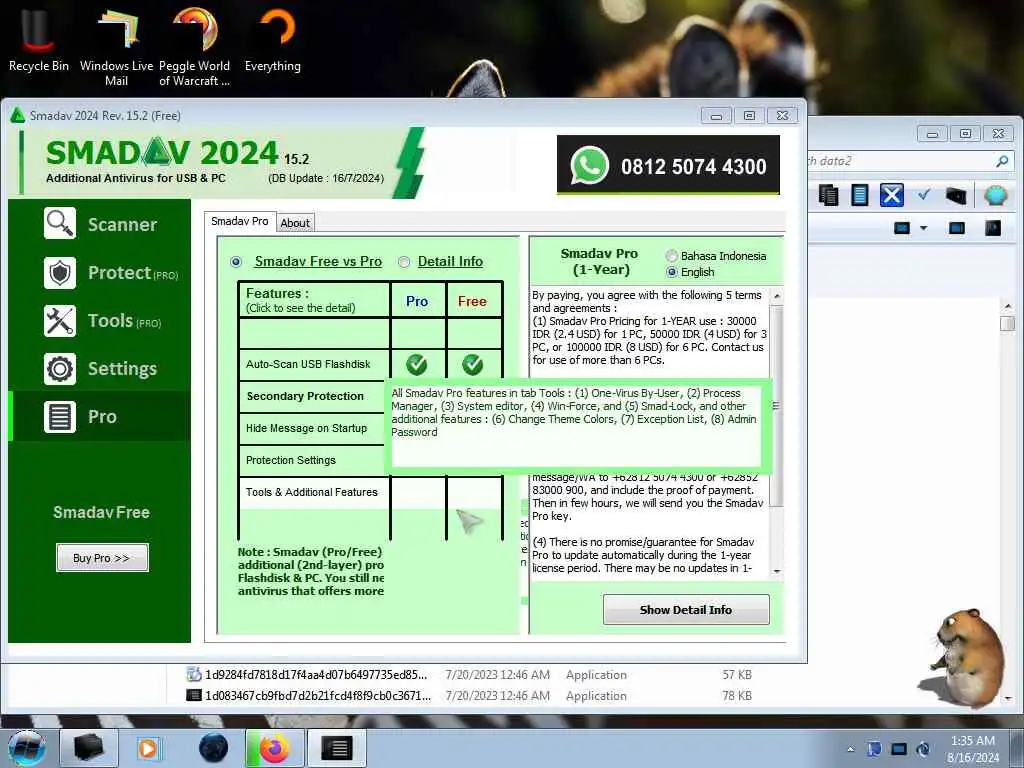Screen dimensions: 1024x768
Task: Show hidden system tray icons
Action: point(850,749)
